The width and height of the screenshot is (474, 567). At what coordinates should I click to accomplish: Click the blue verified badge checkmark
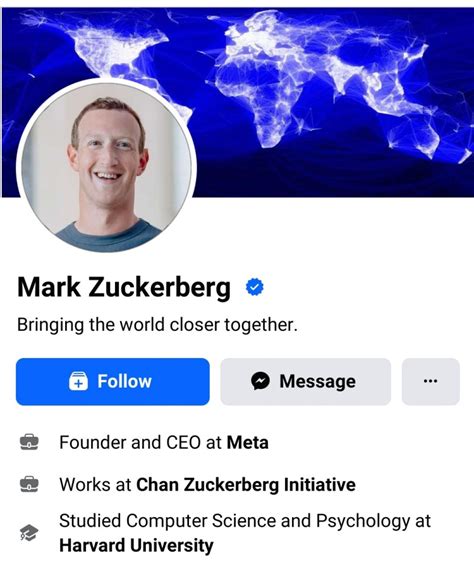coord(255,287)
